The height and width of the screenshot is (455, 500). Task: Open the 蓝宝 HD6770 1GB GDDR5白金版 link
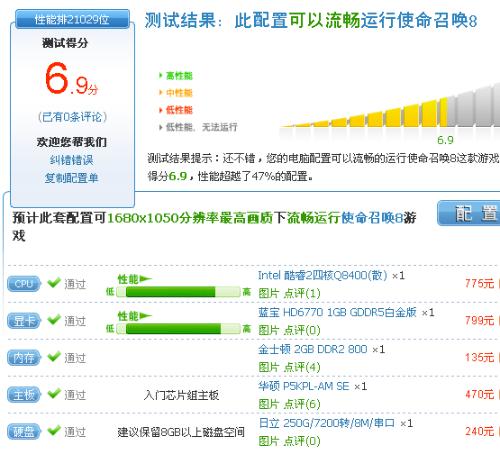click(337, 313)
